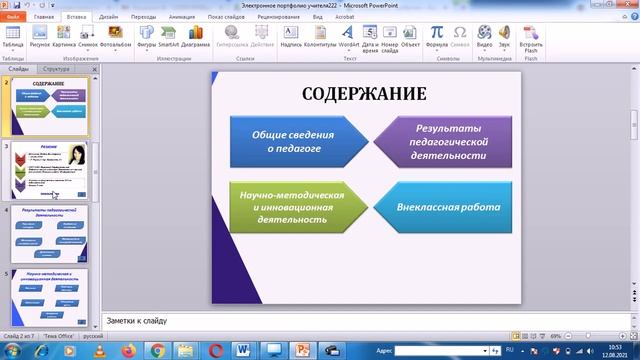Open Колонтитулы header and footer
640x360 pixels.
(x=320, y=37)
